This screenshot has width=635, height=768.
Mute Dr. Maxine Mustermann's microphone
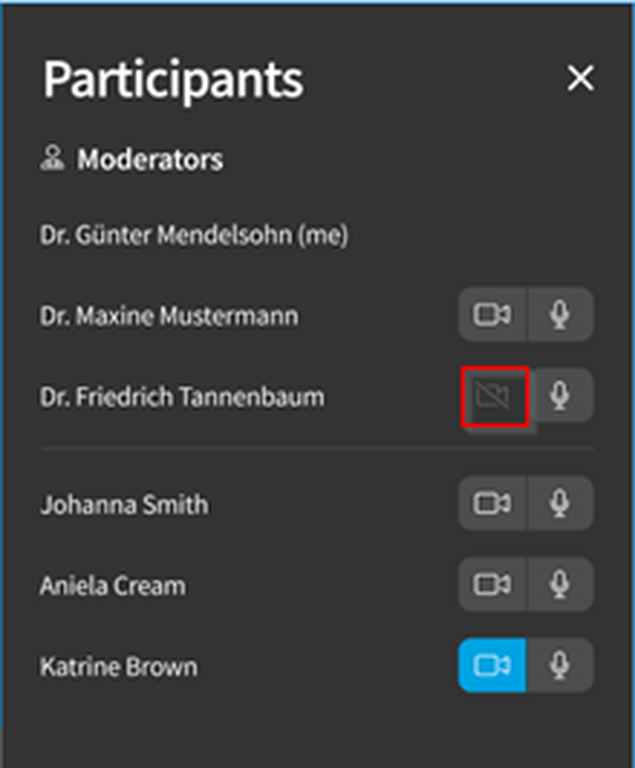pyautogui.click(x=560, y=314)
